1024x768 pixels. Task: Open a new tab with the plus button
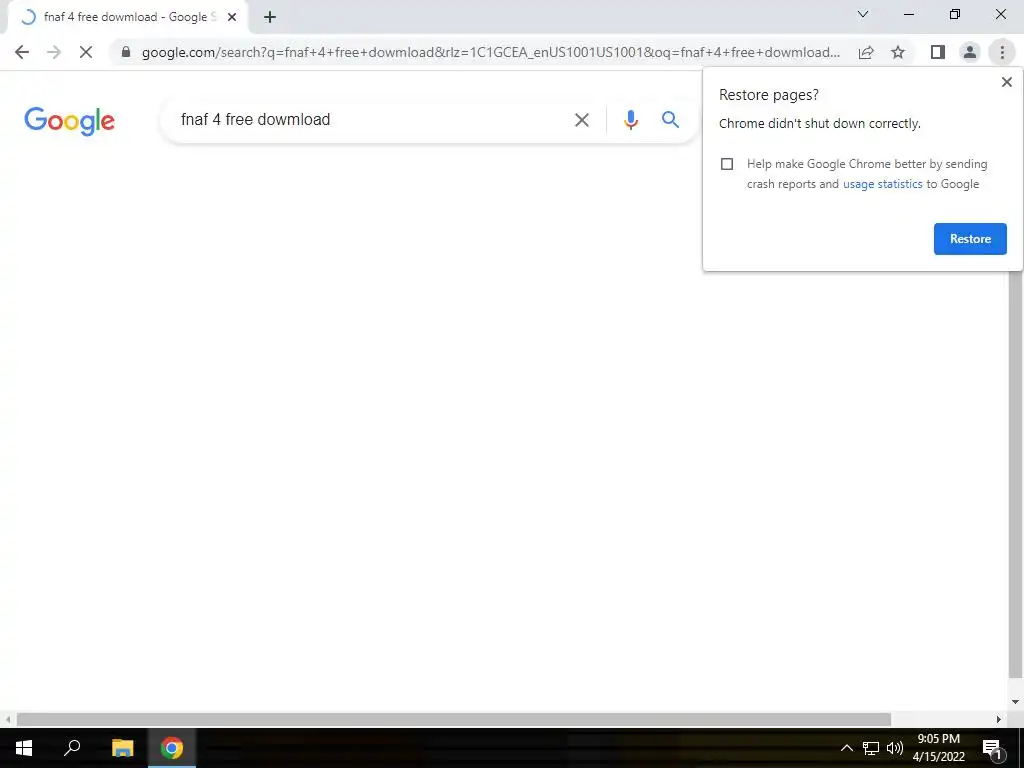[x=270, y=18]
